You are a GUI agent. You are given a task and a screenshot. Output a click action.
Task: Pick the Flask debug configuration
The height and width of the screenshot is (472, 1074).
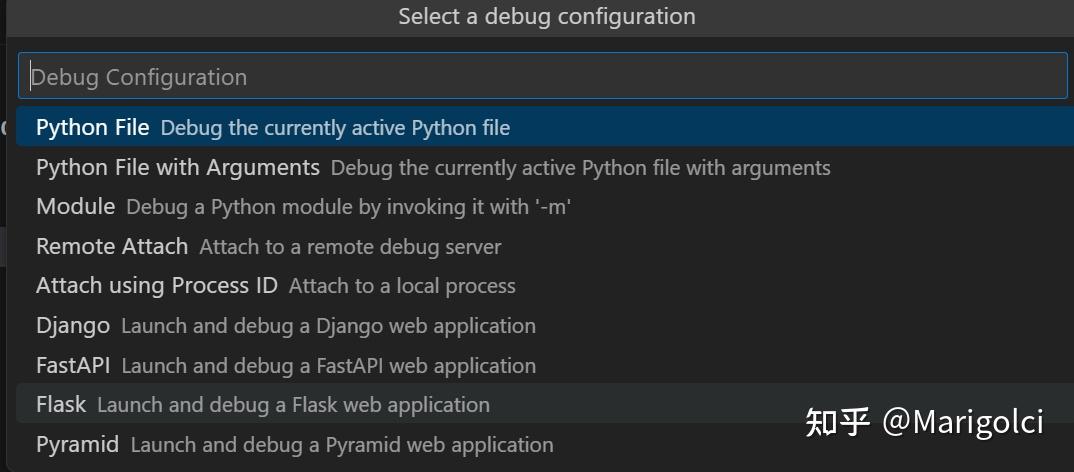point(61,405)
